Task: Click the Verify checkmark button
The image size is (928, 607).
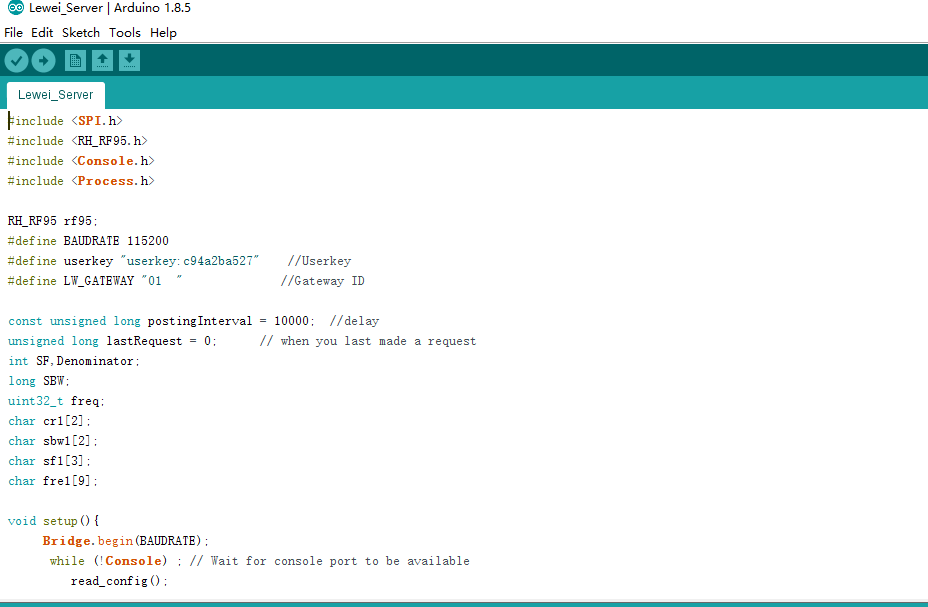Action: (17, 60)
